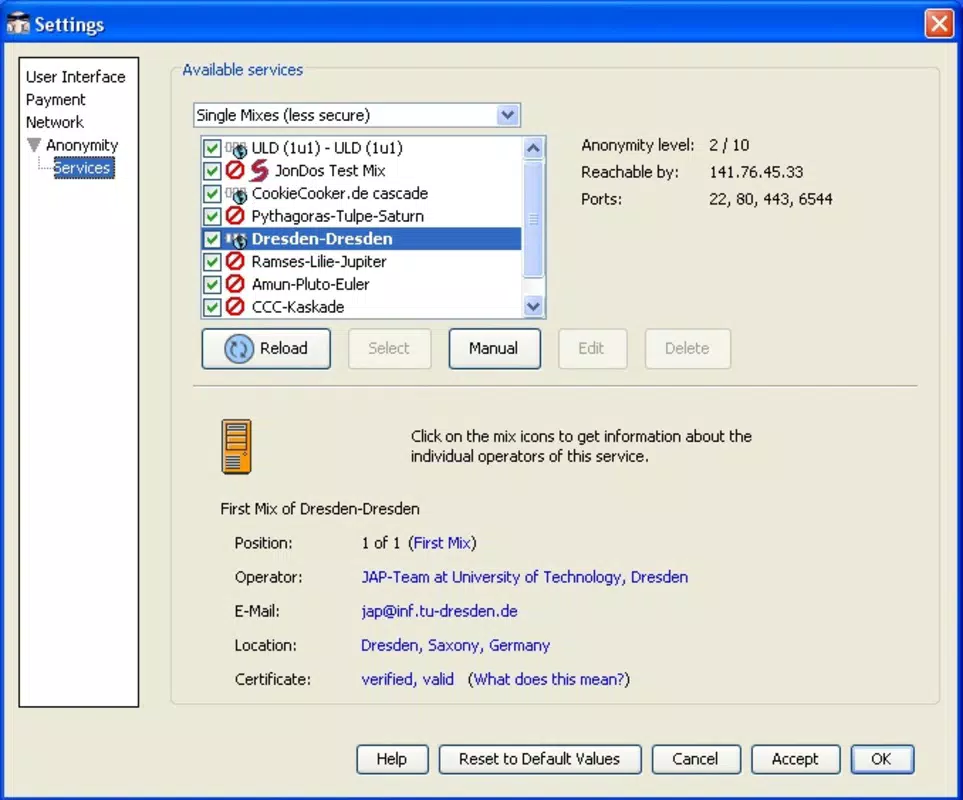Screen dimensions: 963x800
Task: Click the Help button
Action: pos(392,759)
